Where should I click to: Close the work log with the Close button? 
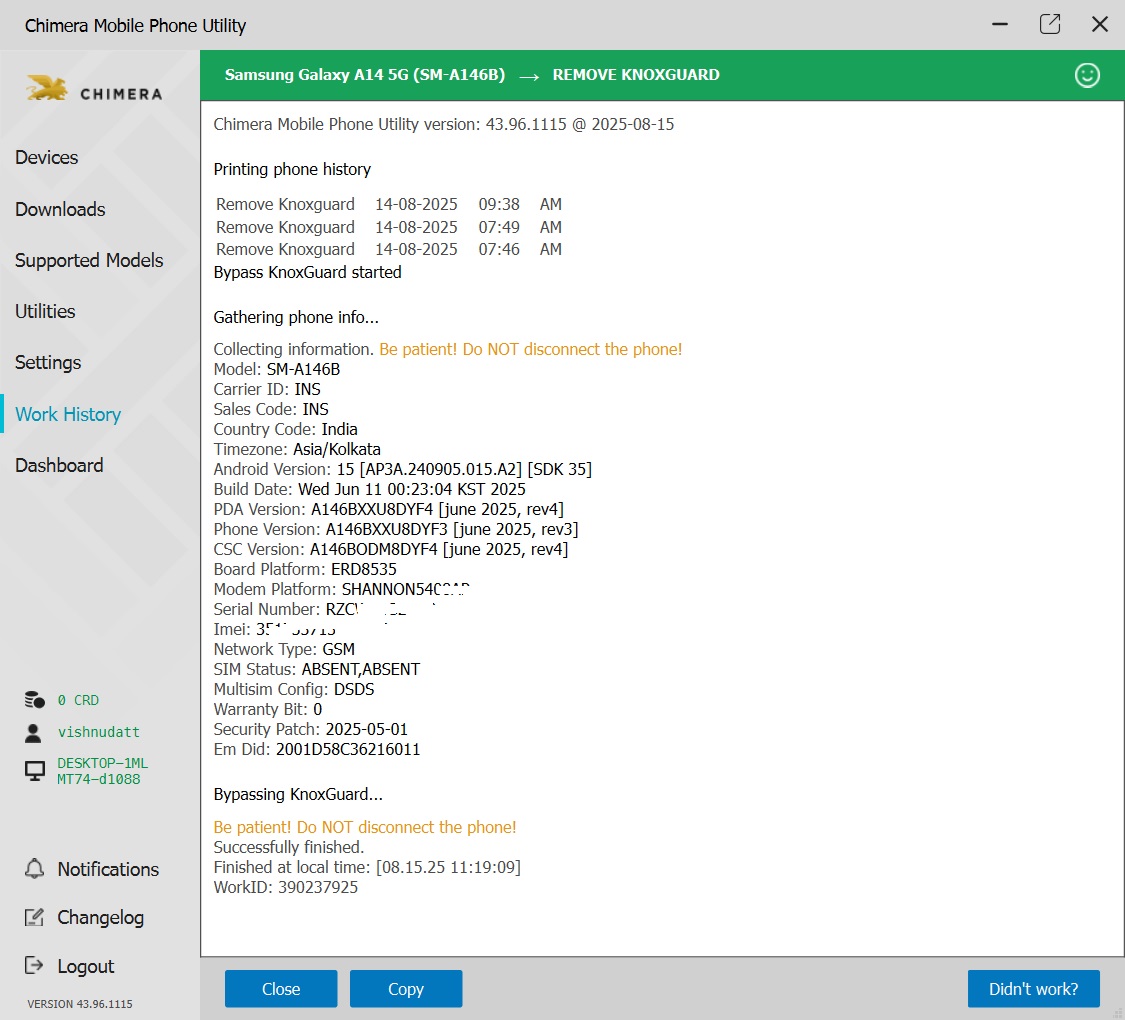[281, 988]
